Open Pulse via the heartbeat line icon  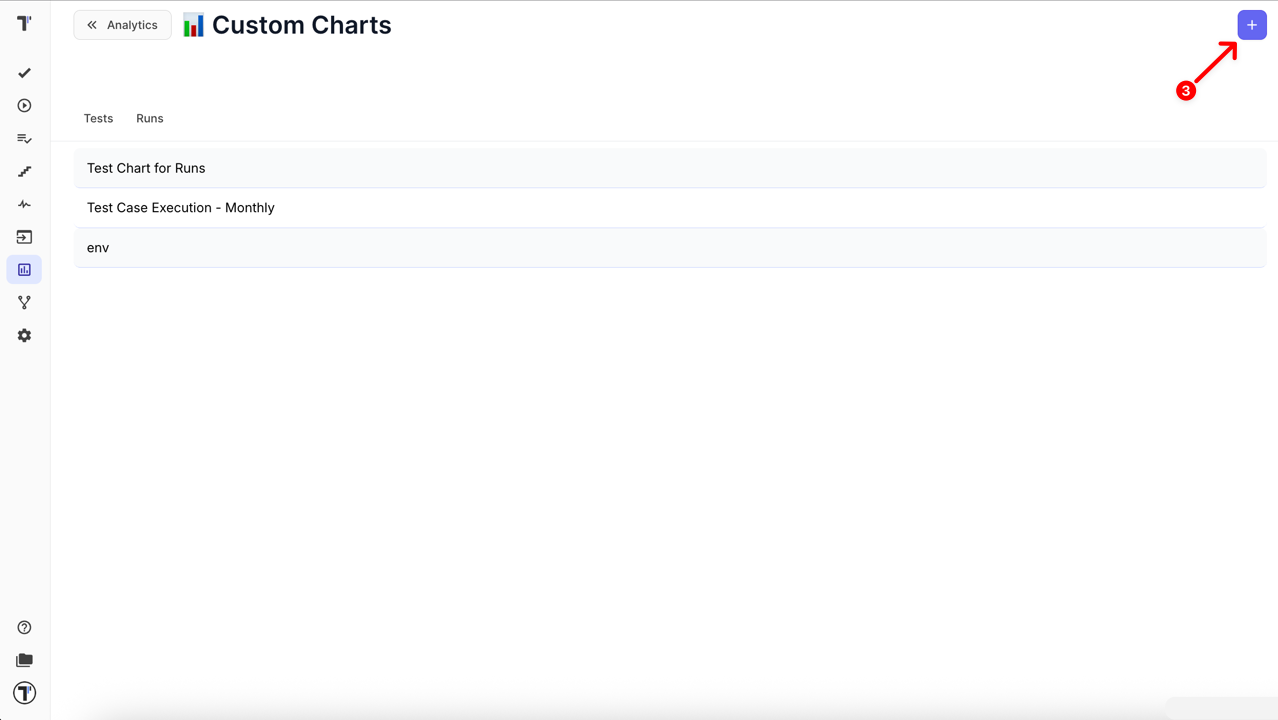coord(24,204)
